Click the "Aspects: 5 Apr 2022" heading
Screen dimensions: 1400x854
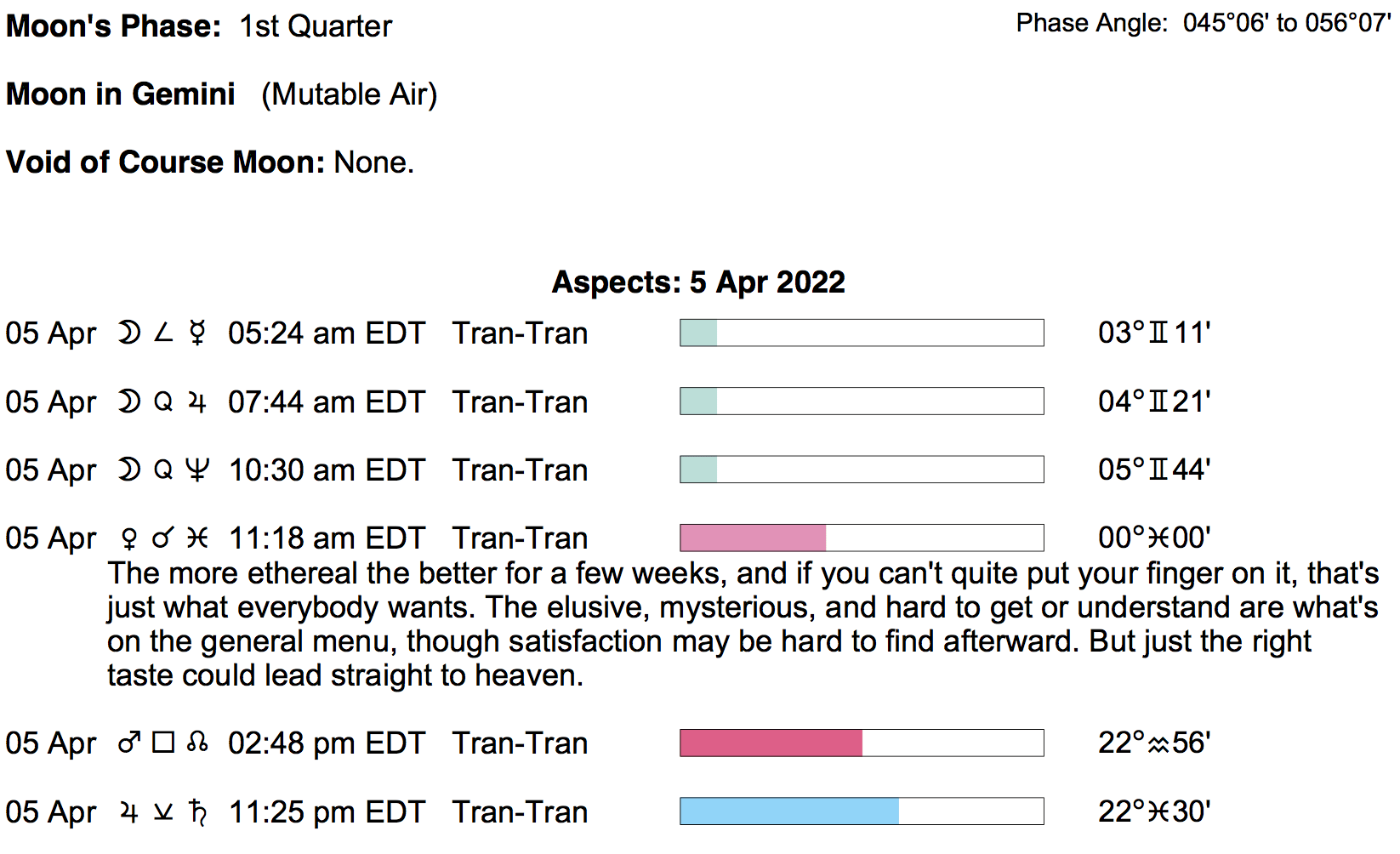[x=698, y=282]
